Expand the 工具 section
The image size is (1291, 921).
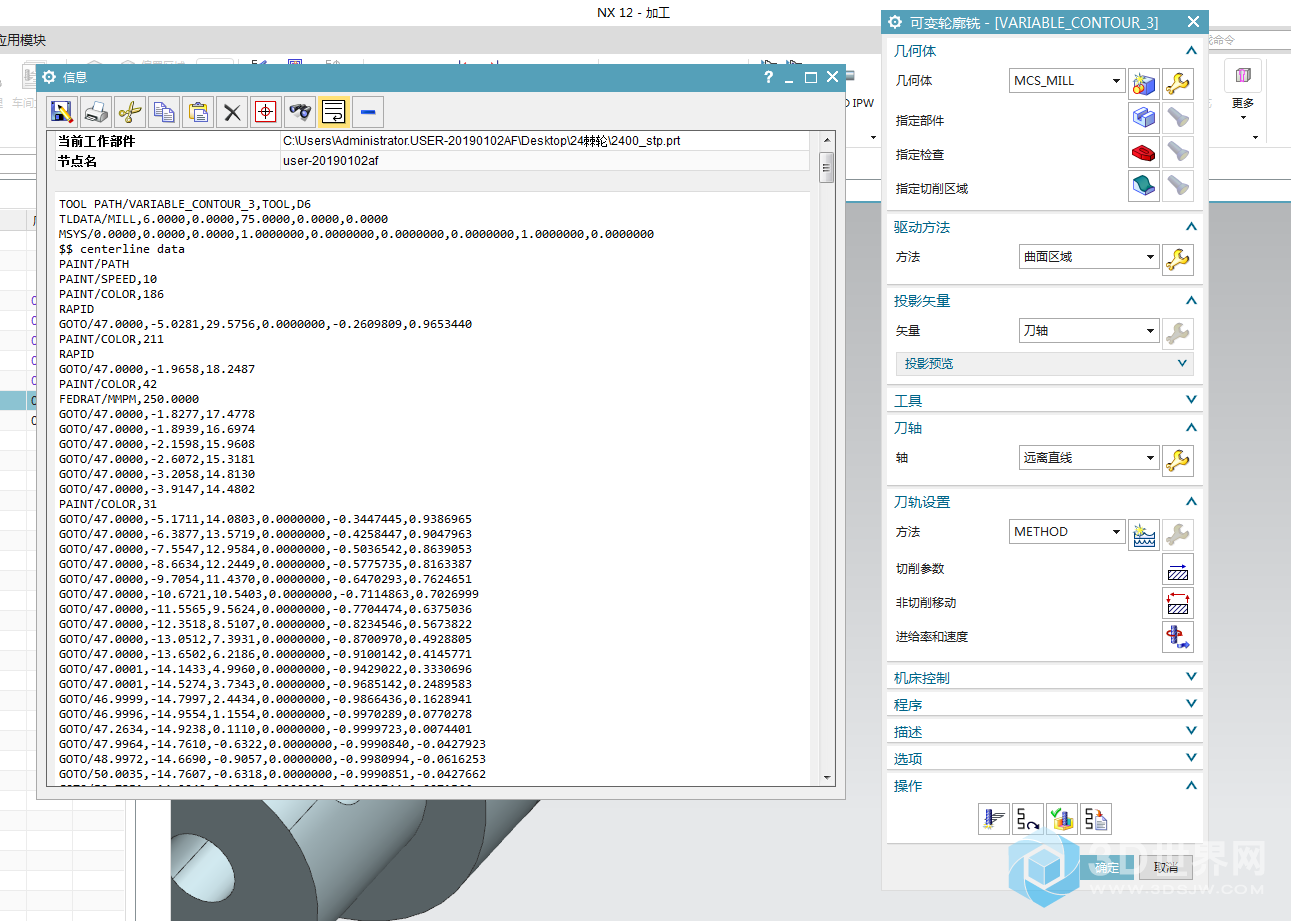point(1044,401)
